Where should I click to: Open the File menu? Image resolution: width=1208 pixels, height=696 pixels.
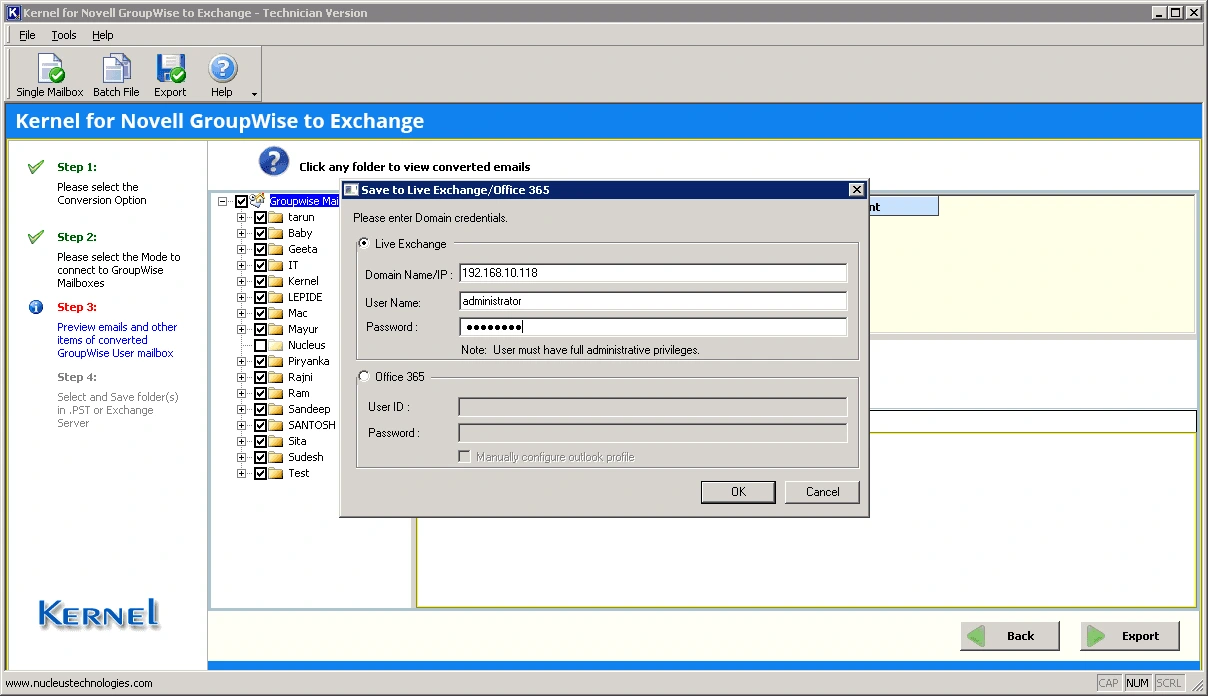click(x=27, y=35)
